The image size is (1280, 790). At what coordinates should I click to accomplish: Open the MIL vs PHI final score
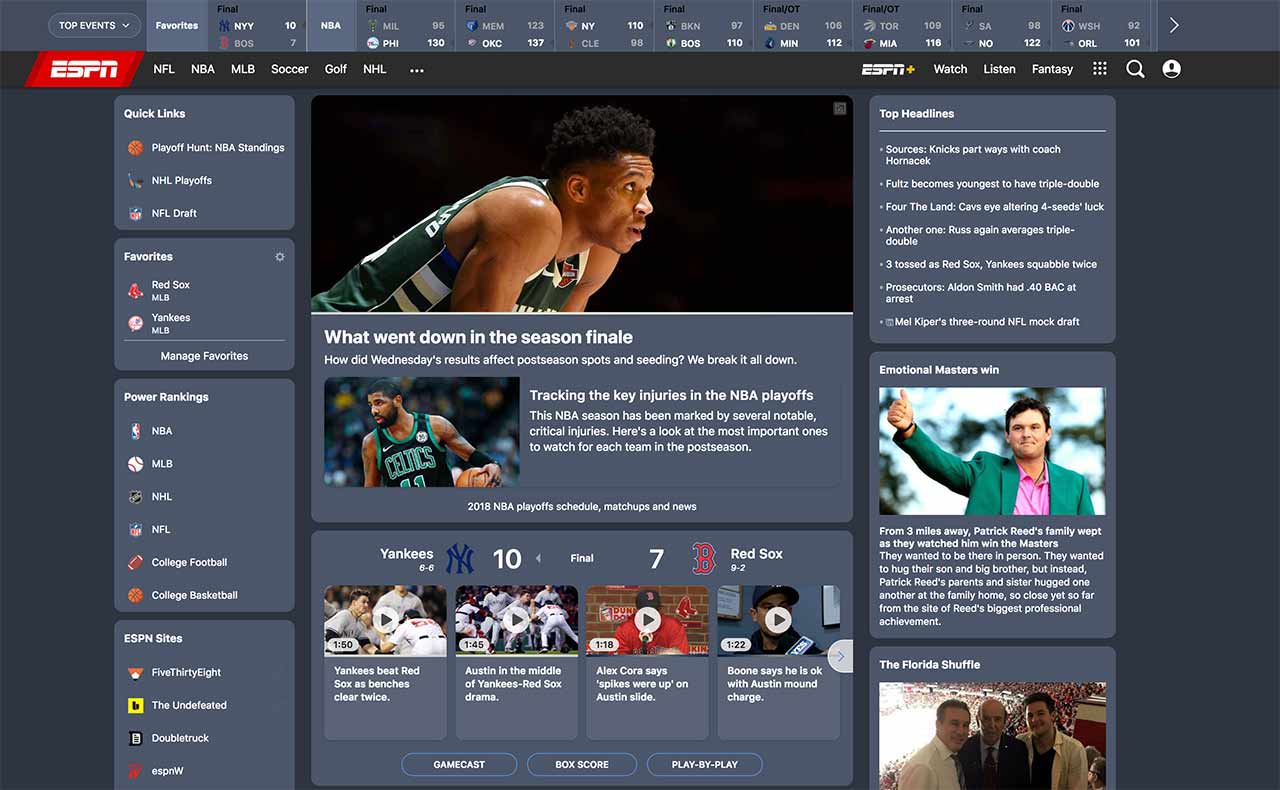pos(406,25)
